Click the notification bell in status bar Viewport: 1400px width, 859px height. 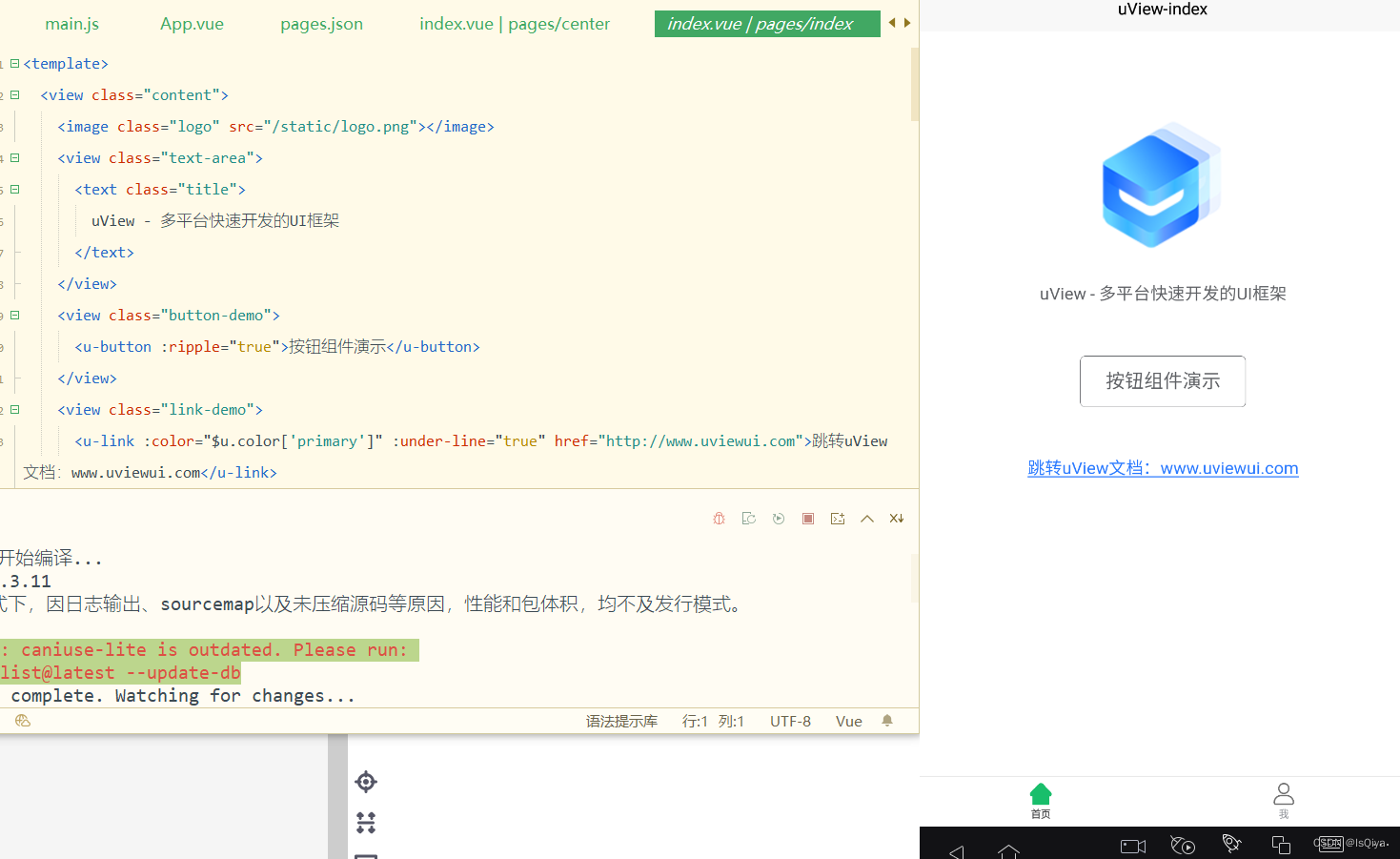(x=887, y=721)
